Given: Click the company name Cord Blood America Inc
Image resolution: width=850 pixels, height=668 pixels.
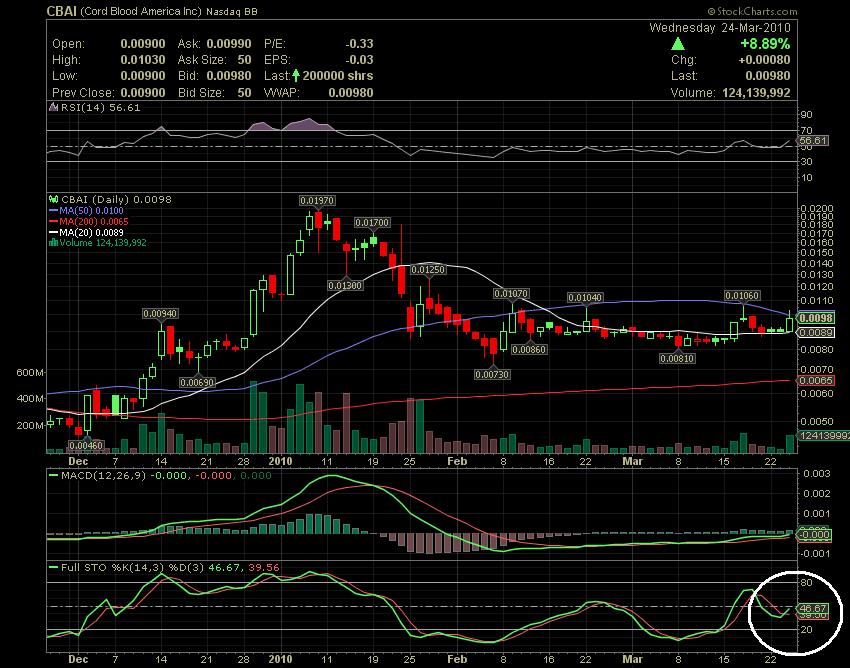Looking at the screenshot, I should pyautogui.click(x=141, y=11).
